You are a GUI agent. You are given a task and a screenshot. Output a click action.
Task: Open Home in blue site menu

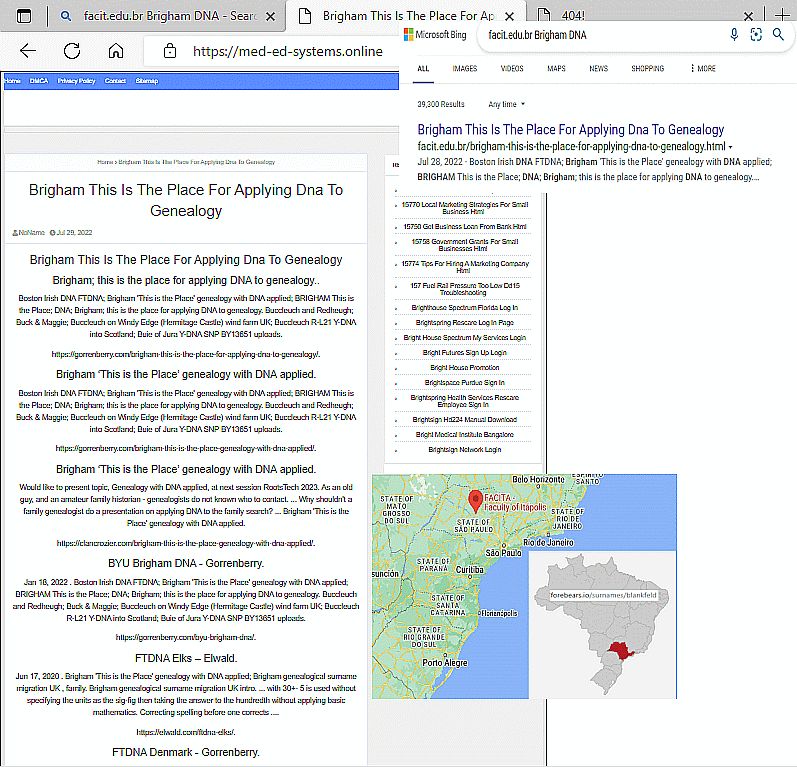pos(12,81)
